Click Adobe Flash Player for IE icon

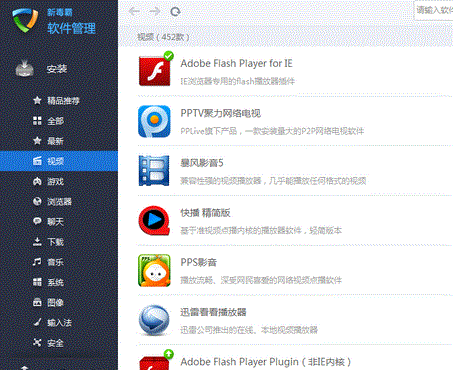pyautogui.click(x=154, y=71)
